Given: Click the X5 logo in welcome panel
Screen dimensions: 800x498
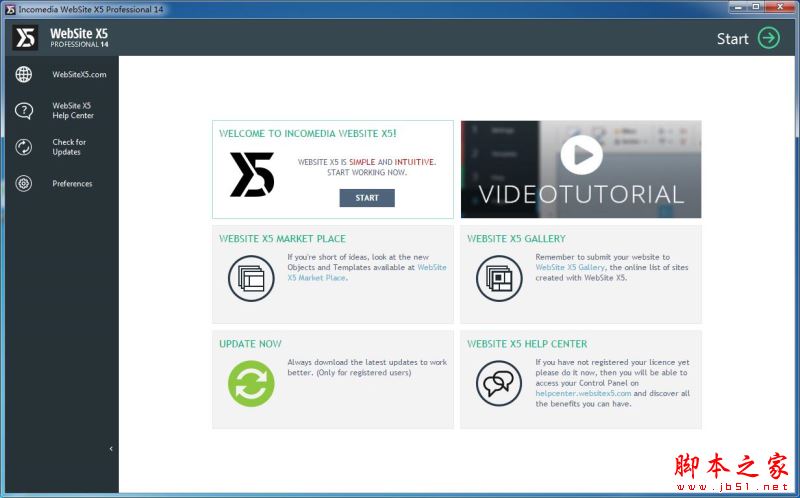Looking at the screenshot, I should click(252, 174).
